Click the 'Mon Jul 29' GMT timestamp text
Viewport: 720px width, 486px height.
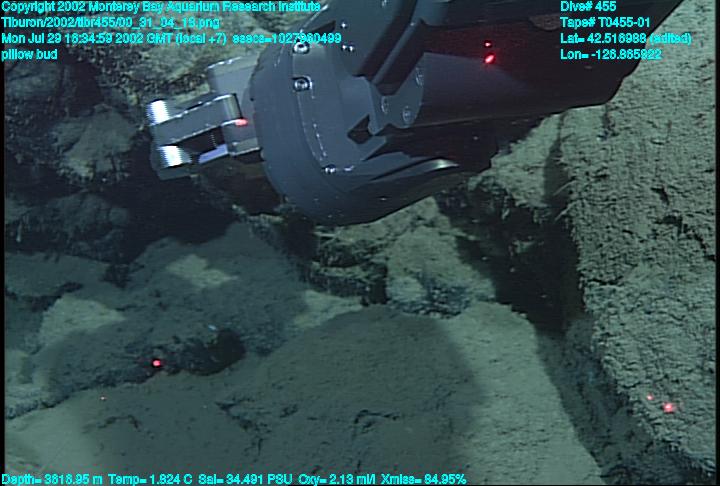114,38
